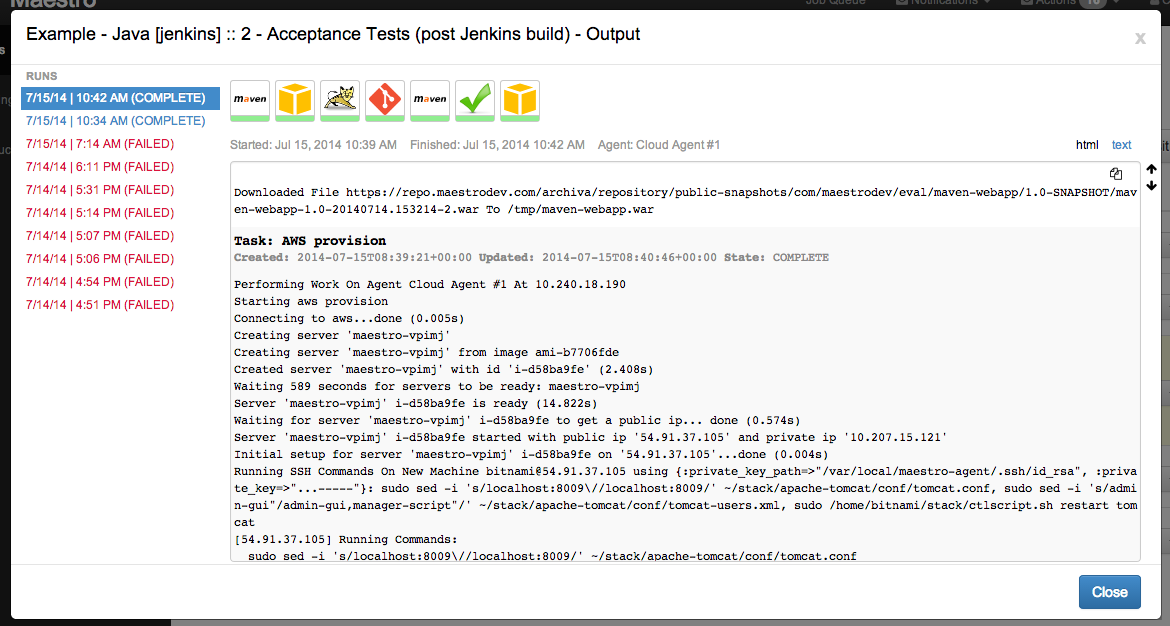Select the 7/15/14 10:34 AM complete run
The image size is (1170, 626).
pos(114,120)
